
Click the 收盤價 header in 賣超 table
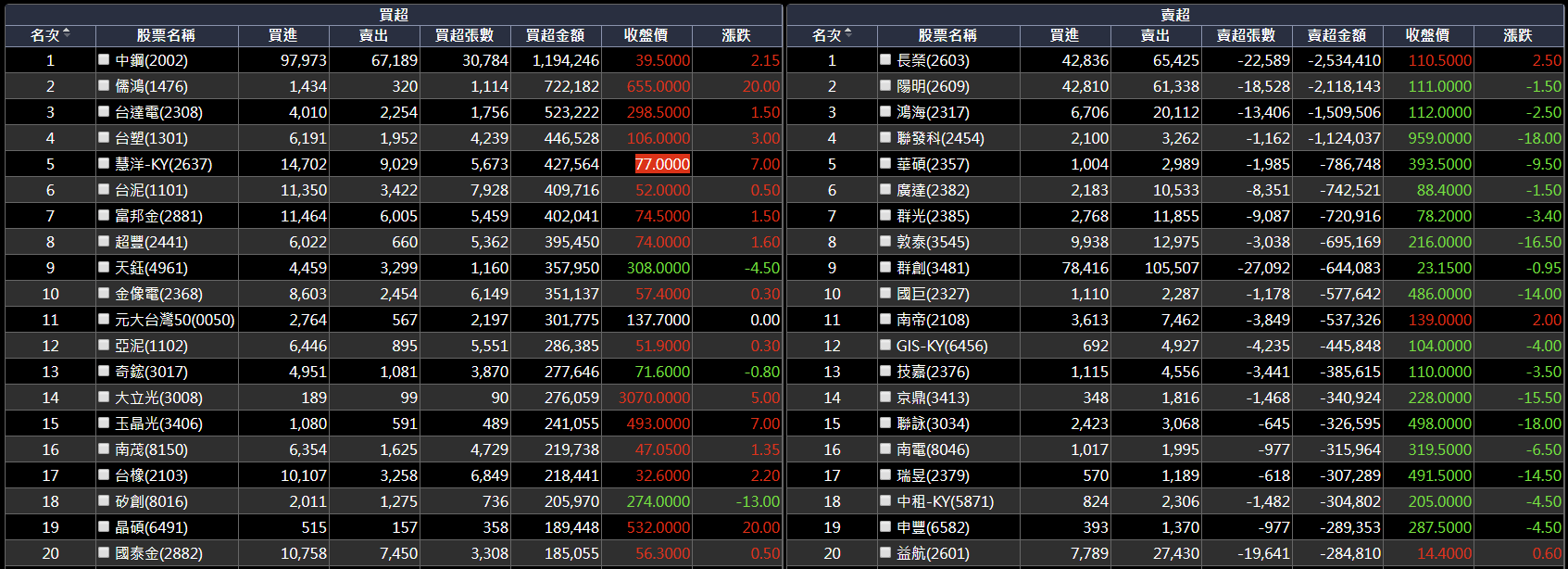tap(1428, 35)
